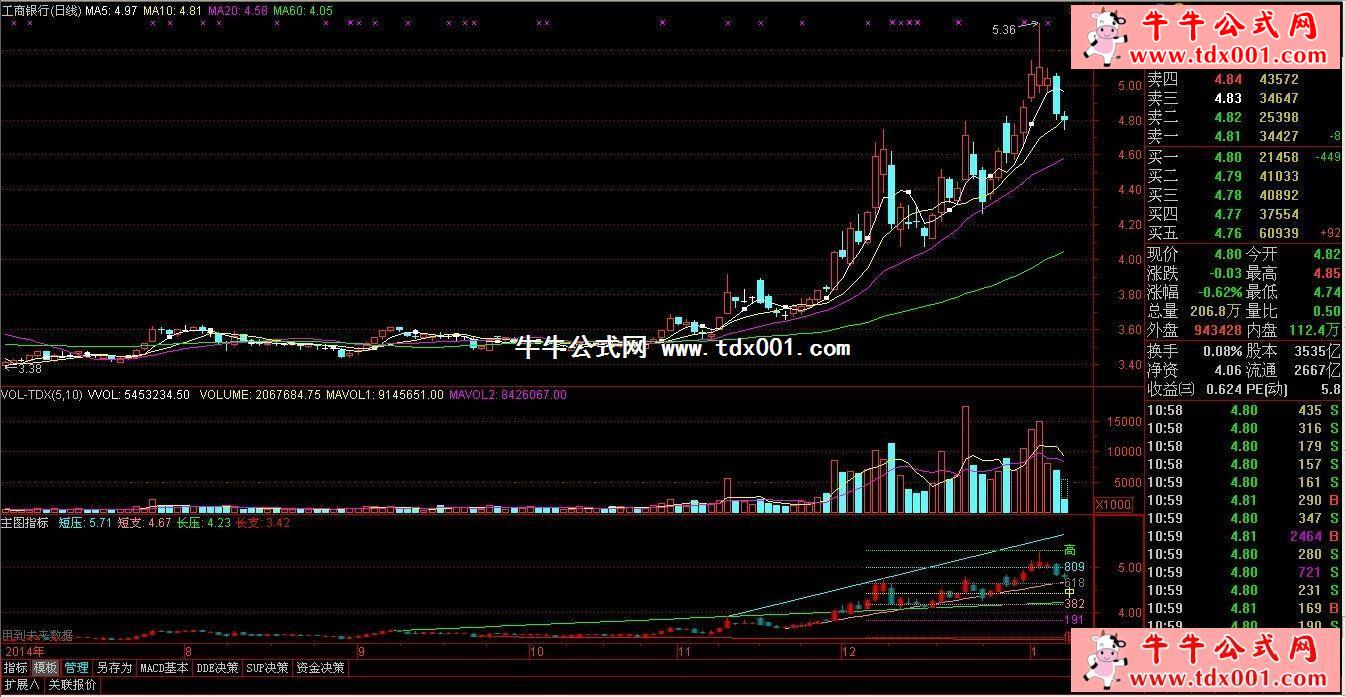The image size is (1345, 697).
Task: Open the 关联报价 related quotes tab
Action: [x=72, y=685]
